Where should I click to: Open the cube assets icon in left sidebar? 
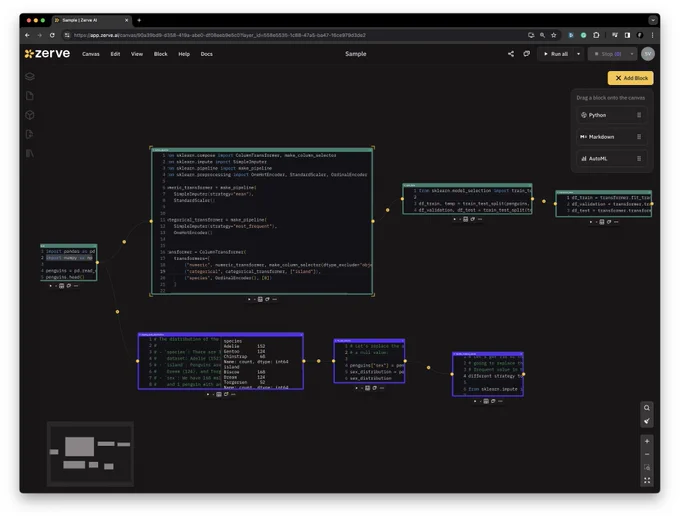pos(30,115)
